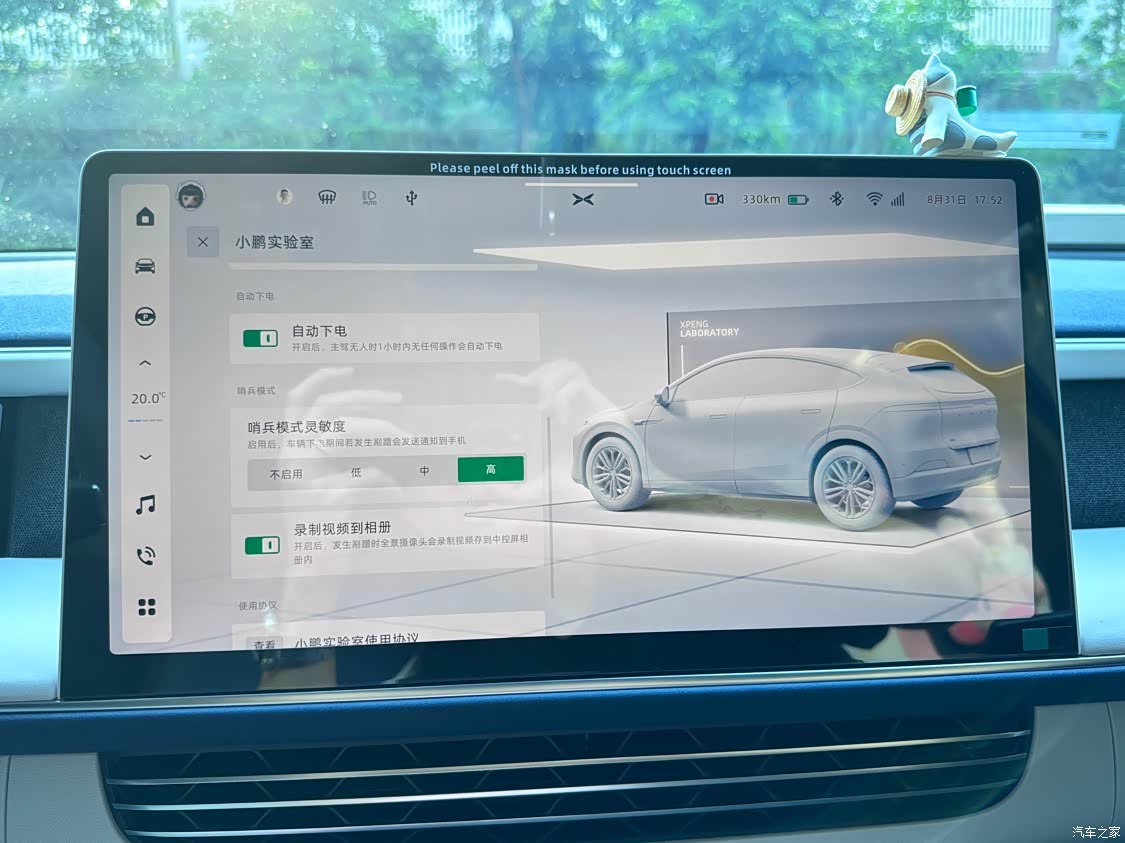Go to the Home screen in sidebar
Viewport: 1125px width, 843px height.
point(146,217)
